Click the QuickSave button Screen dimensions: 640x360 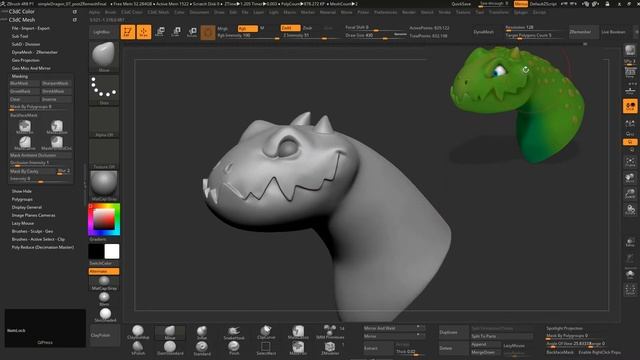click(461, 4)
